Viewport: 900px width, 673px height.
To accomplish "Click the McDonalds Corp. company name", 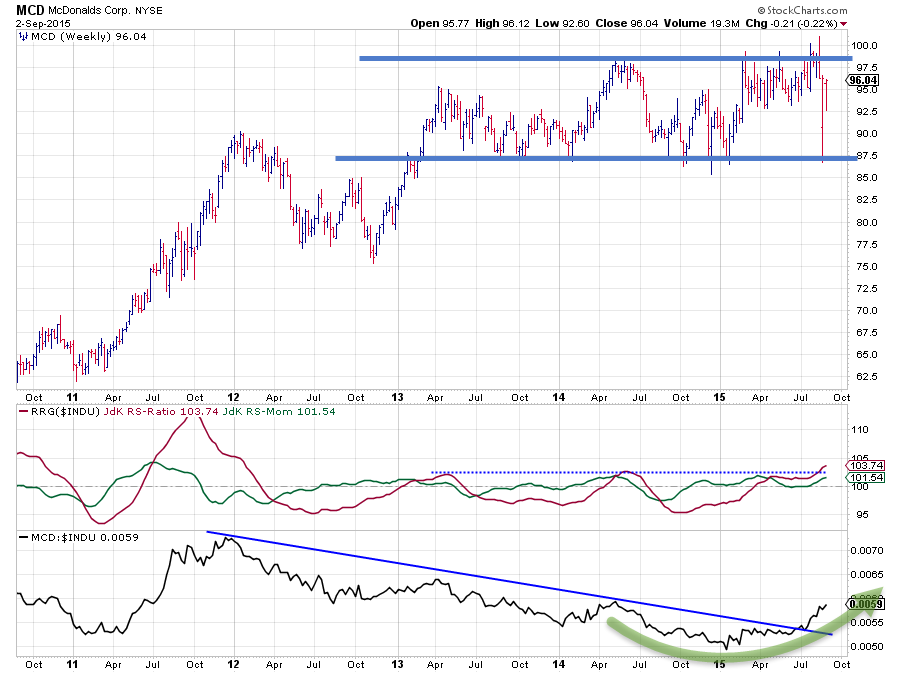I will pyautogui.click(x=90, y=10).
